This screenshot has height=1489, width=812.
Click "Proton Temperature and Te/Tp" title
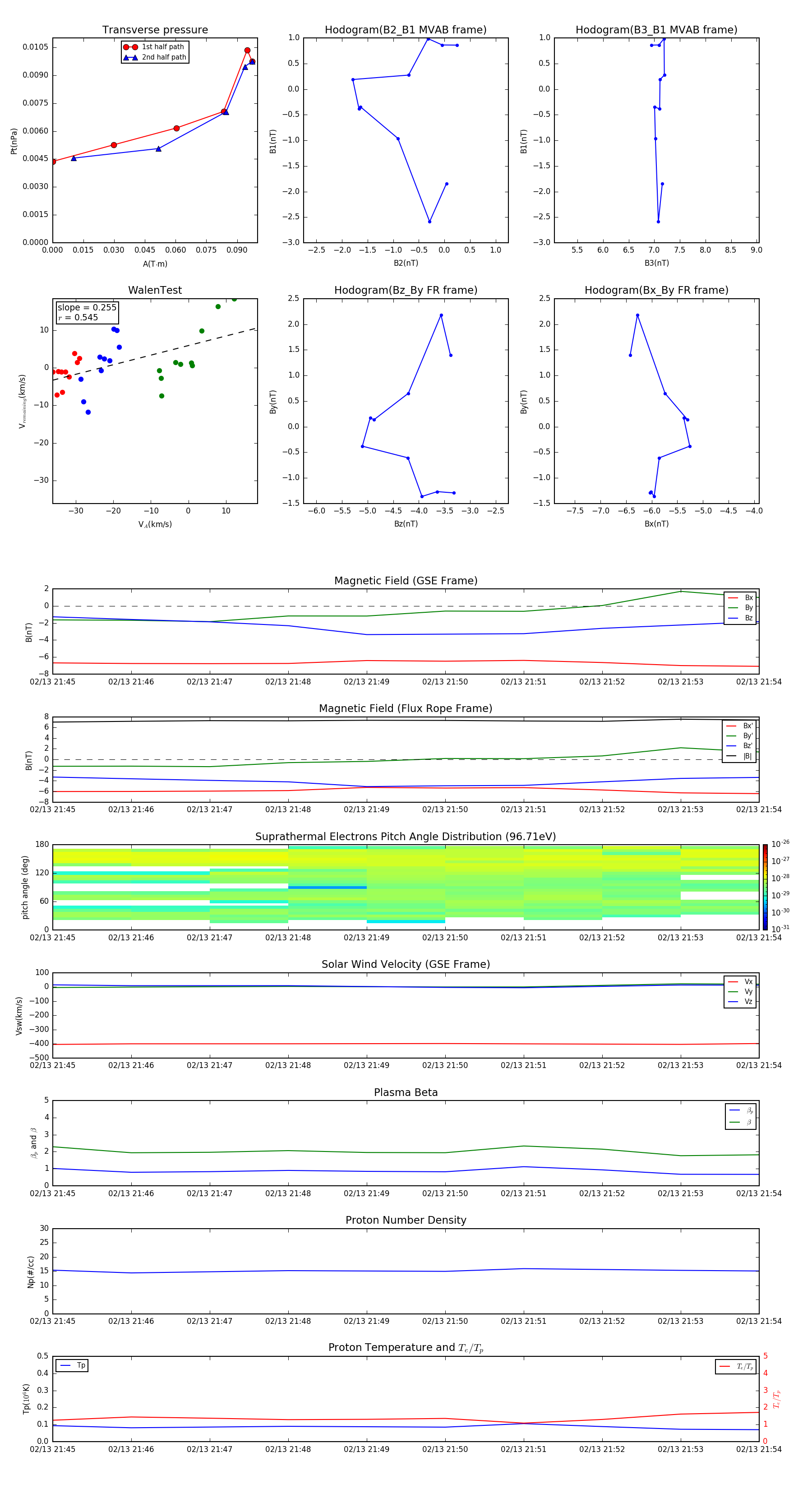[406, 1348]
